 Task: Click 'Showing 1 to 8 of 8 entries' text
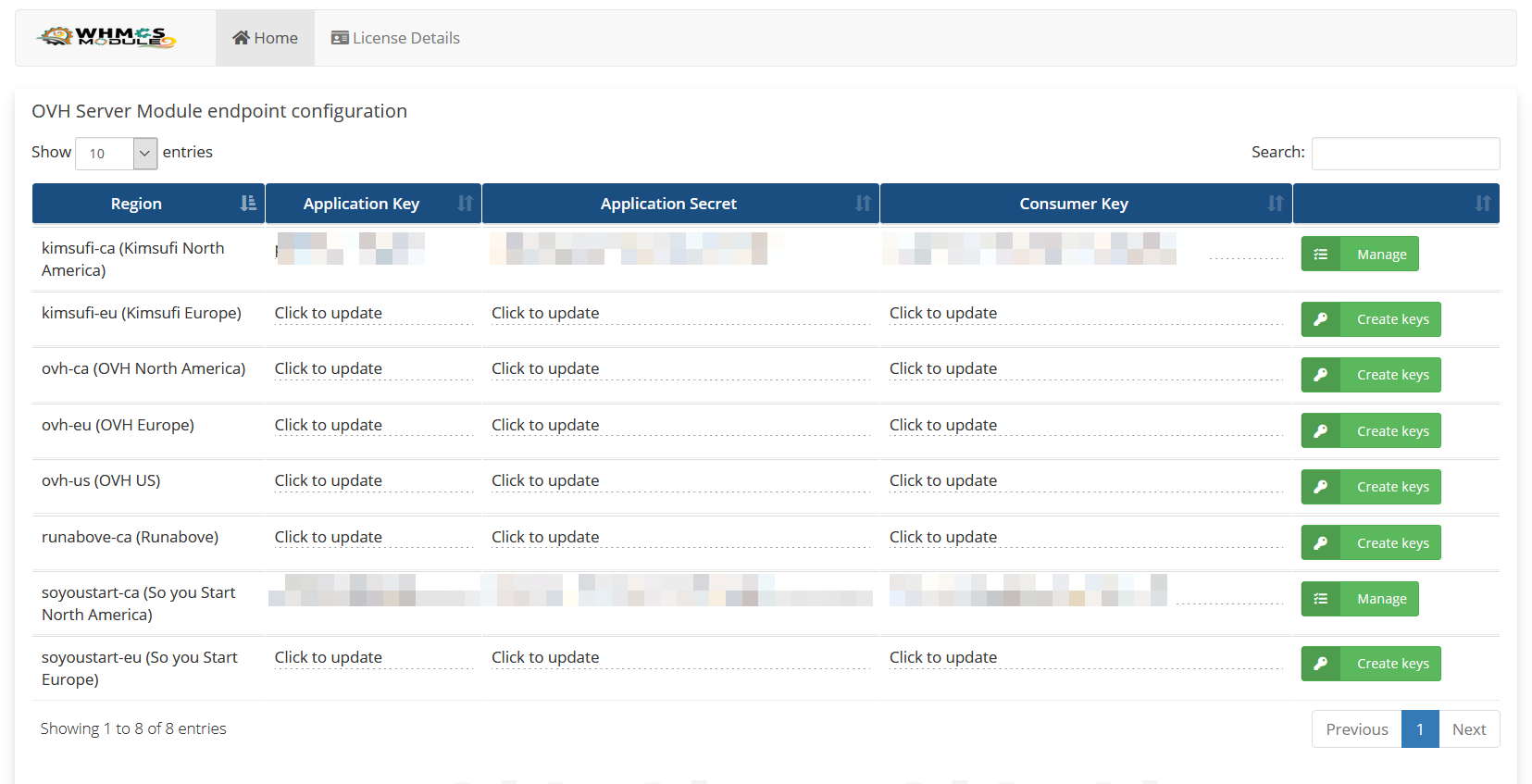pyautogui.click(x=133, y=729)
